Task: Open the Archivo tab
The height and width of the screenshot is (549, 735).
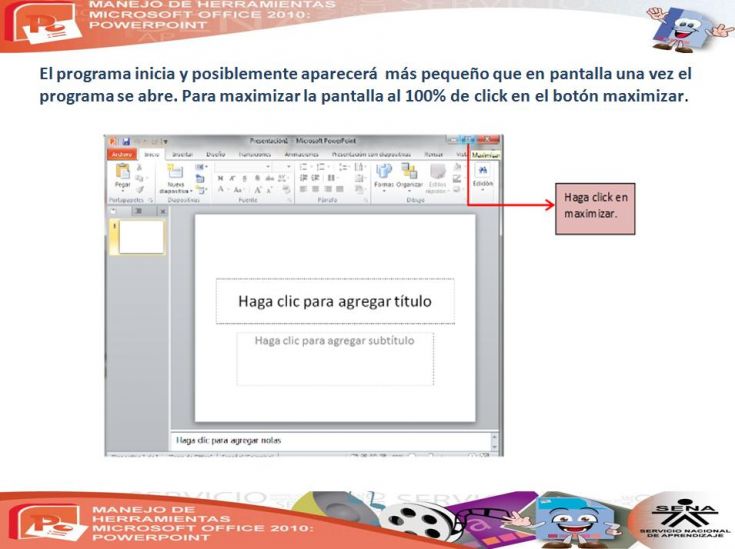Action: 122,155
